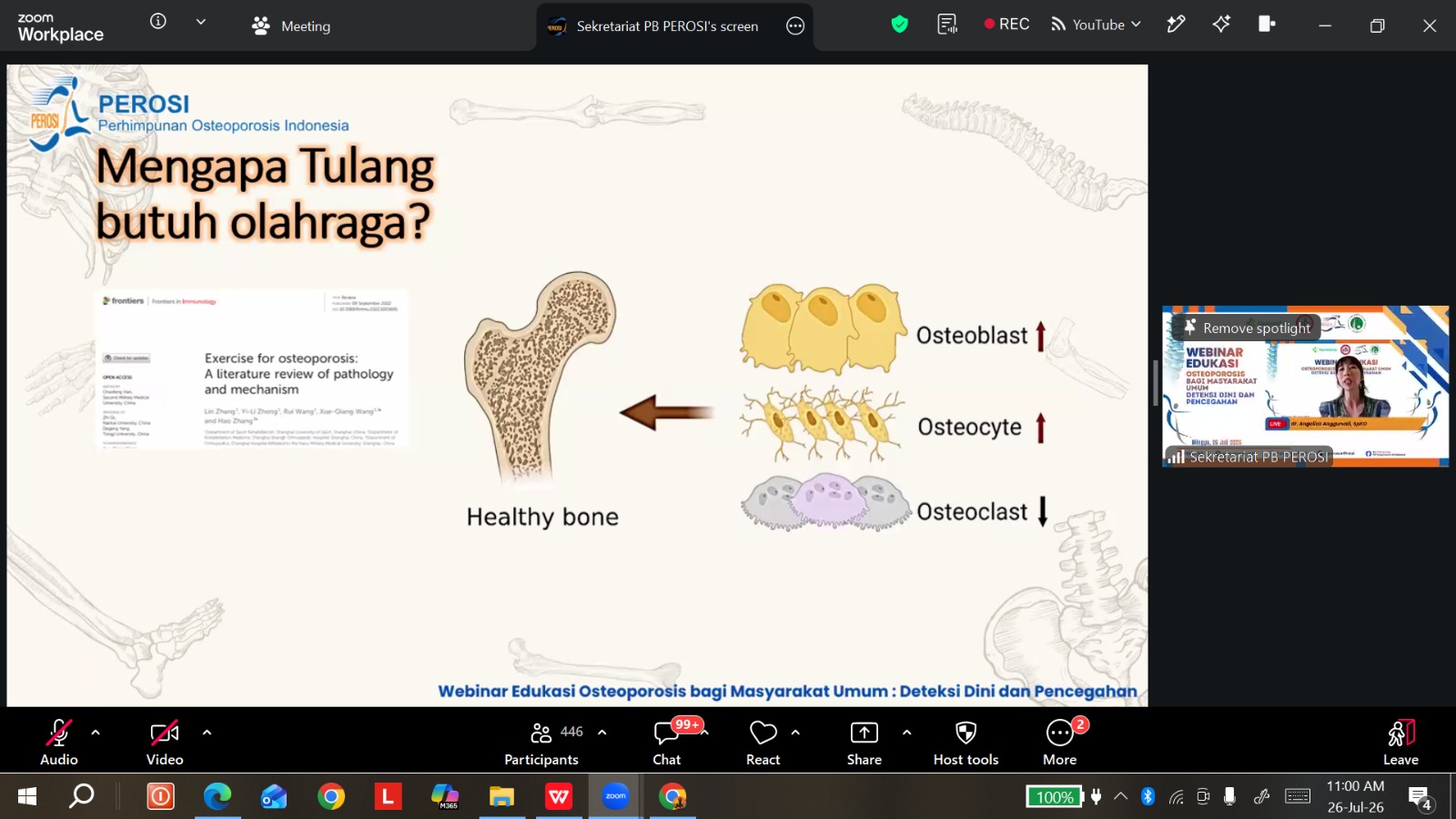Open the Participants panel

[x=542, y=743]
